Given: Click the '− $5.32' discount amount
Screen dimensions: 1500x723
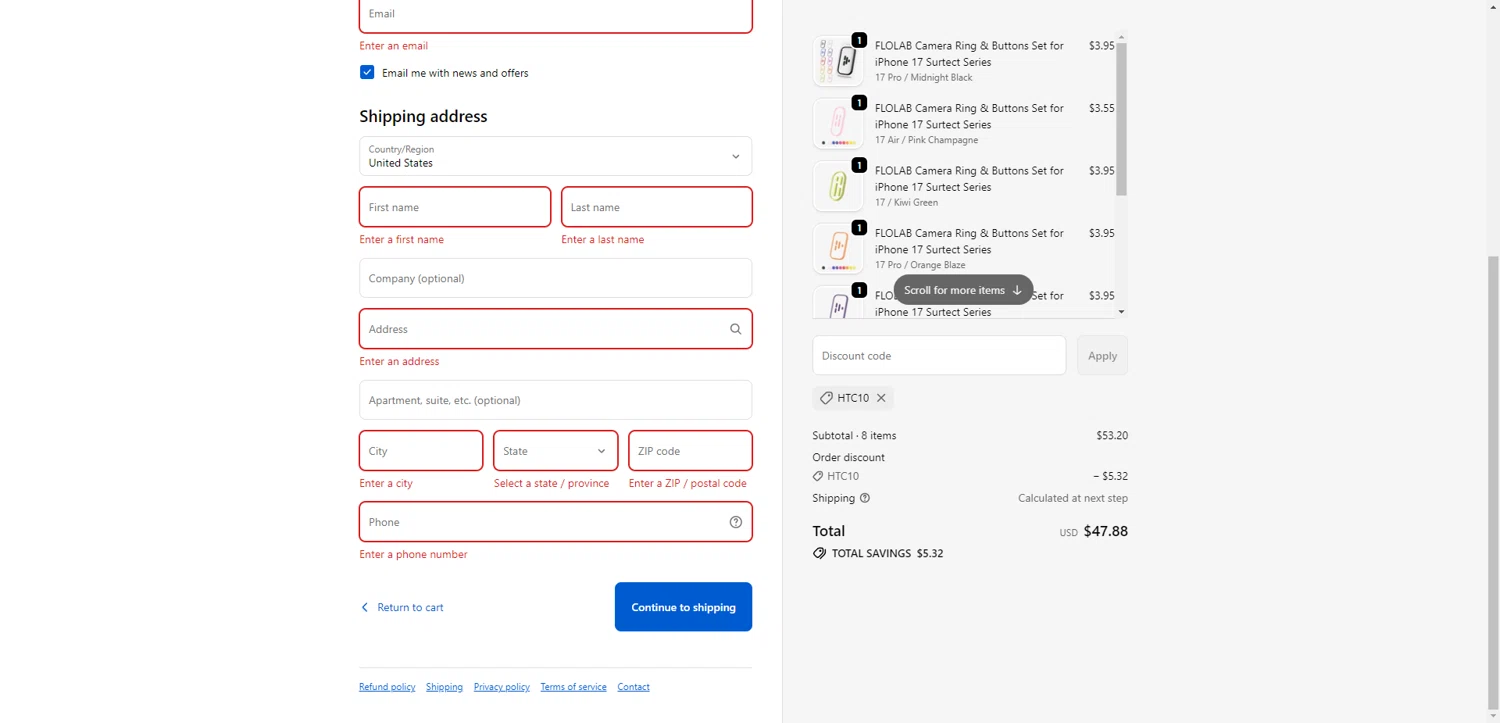Looking at the screenshot, I should pyautogui.click(x=1110, y=476).
